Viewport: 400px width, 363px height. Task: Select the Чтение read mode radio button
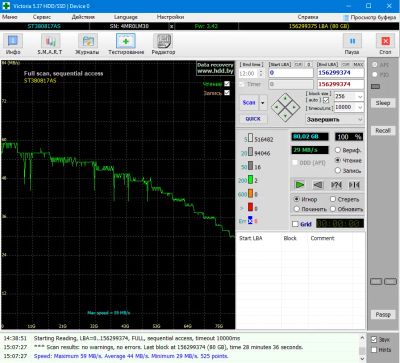(337, 160)
